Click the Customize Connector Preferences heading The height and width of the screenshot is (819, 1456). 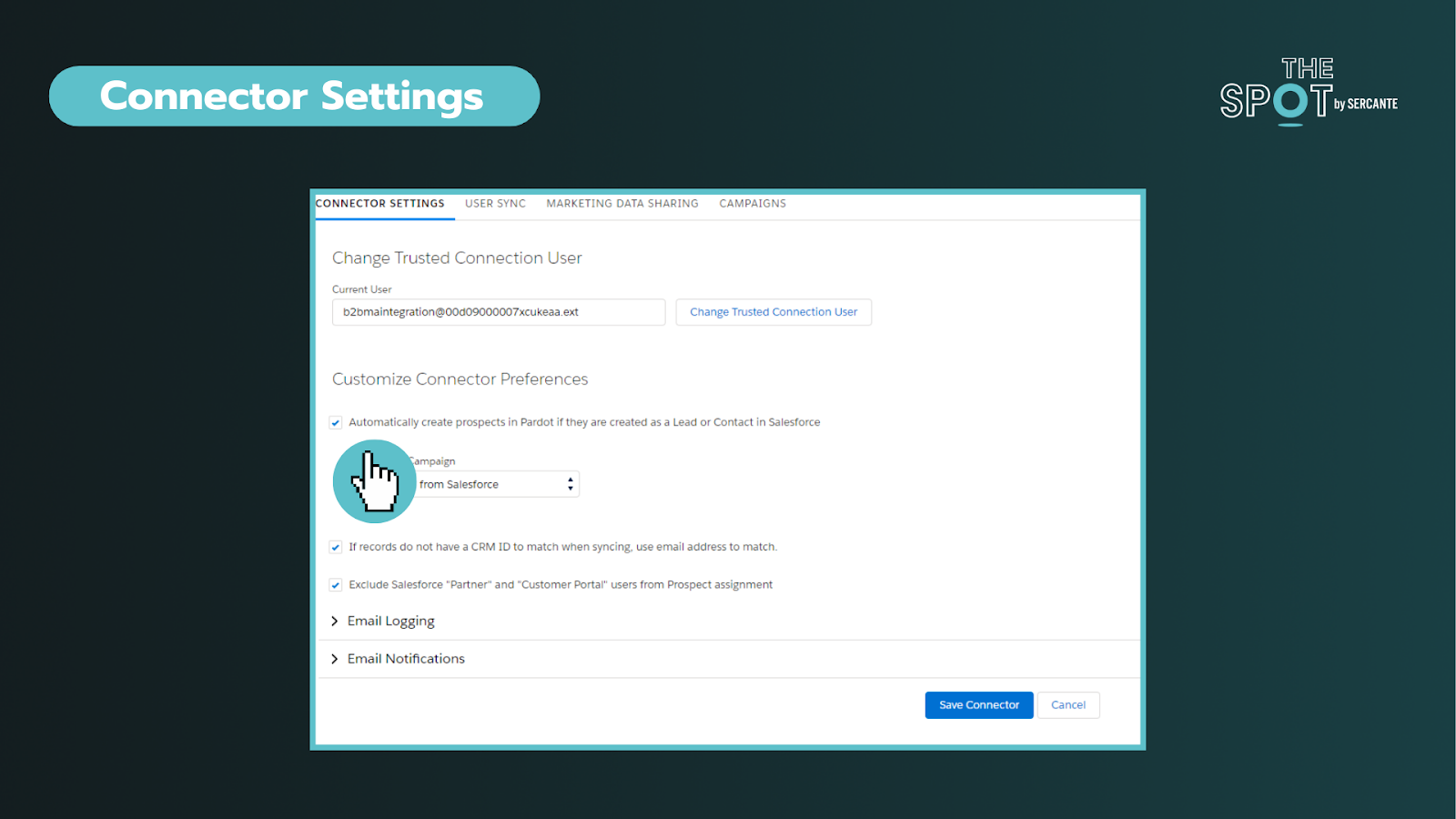click(460, 379)
